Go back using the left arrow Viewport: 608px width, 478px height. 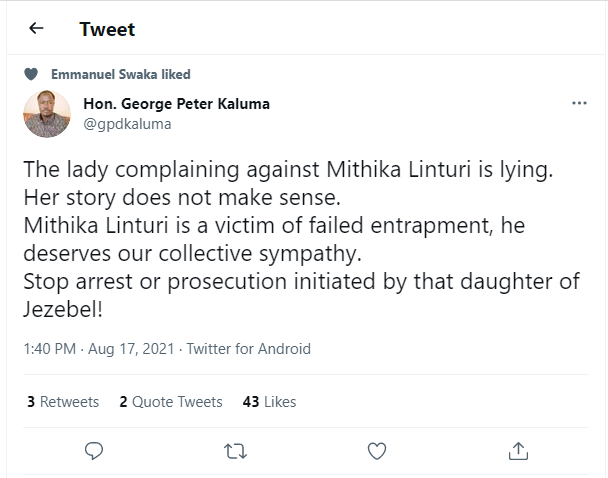[36, 29]
